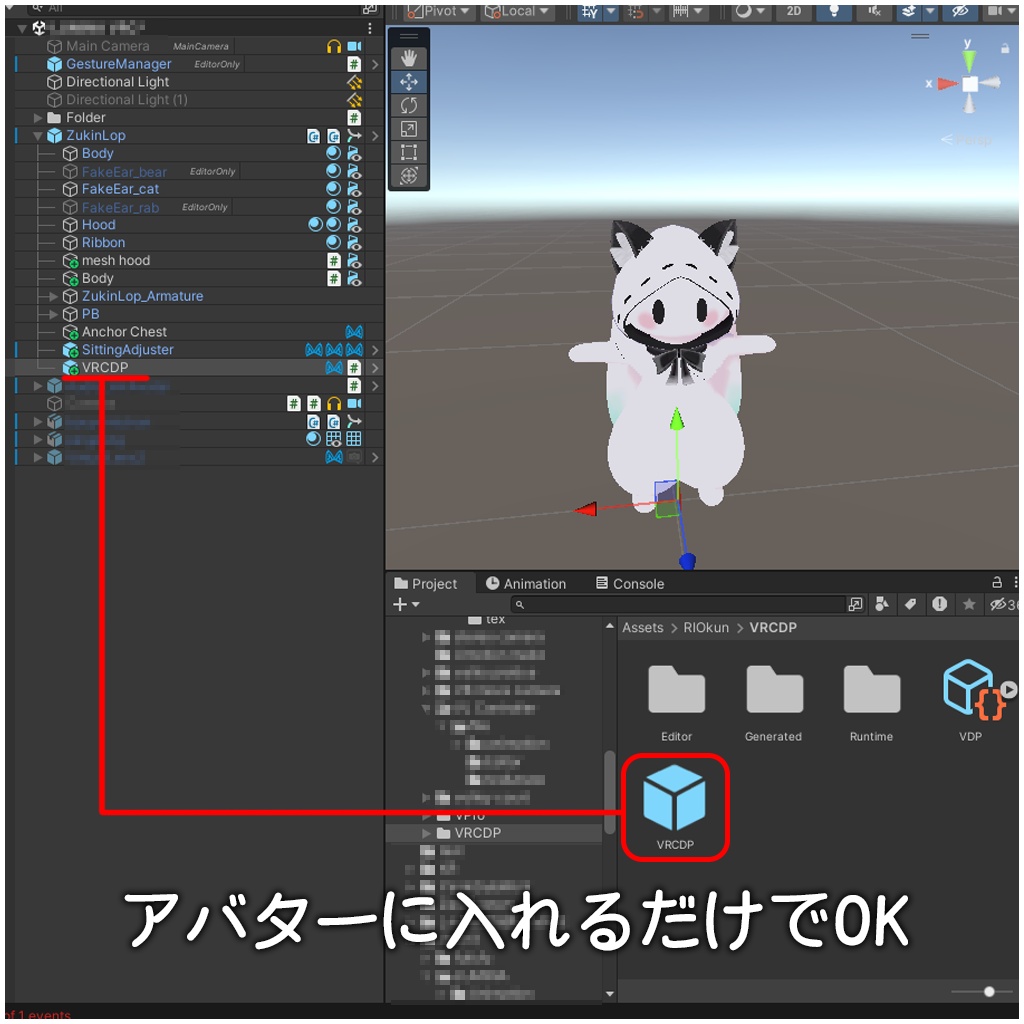
Task: Toggle scene lighting bulb icon
Action: (834, 11)
